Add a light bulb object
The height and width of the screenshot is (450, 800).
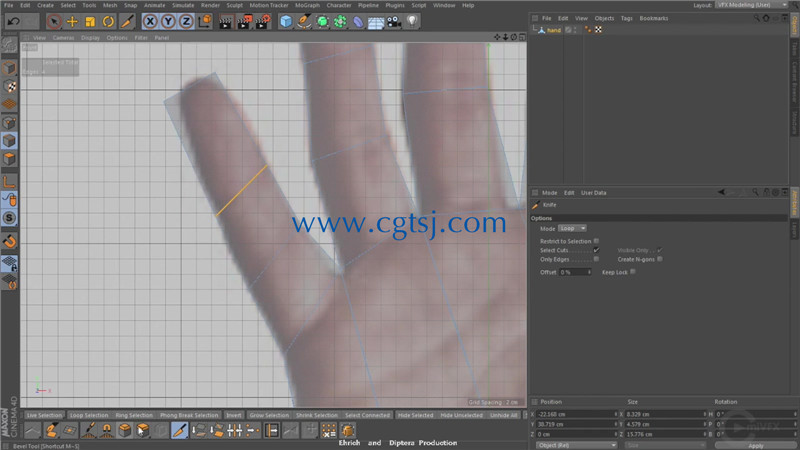tap(412, 21)
